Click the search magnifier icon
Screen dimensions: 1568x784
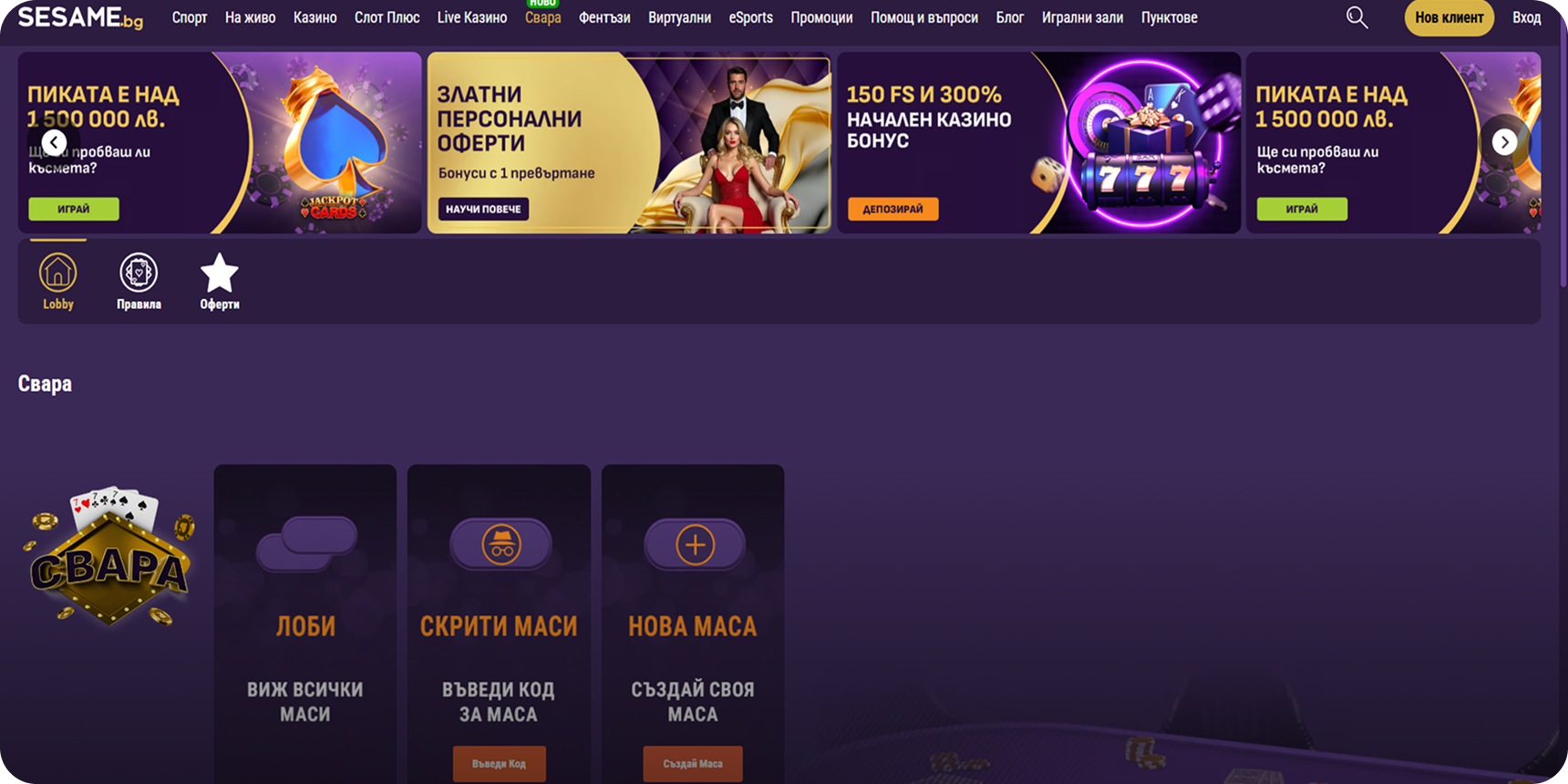[1357, 17]
